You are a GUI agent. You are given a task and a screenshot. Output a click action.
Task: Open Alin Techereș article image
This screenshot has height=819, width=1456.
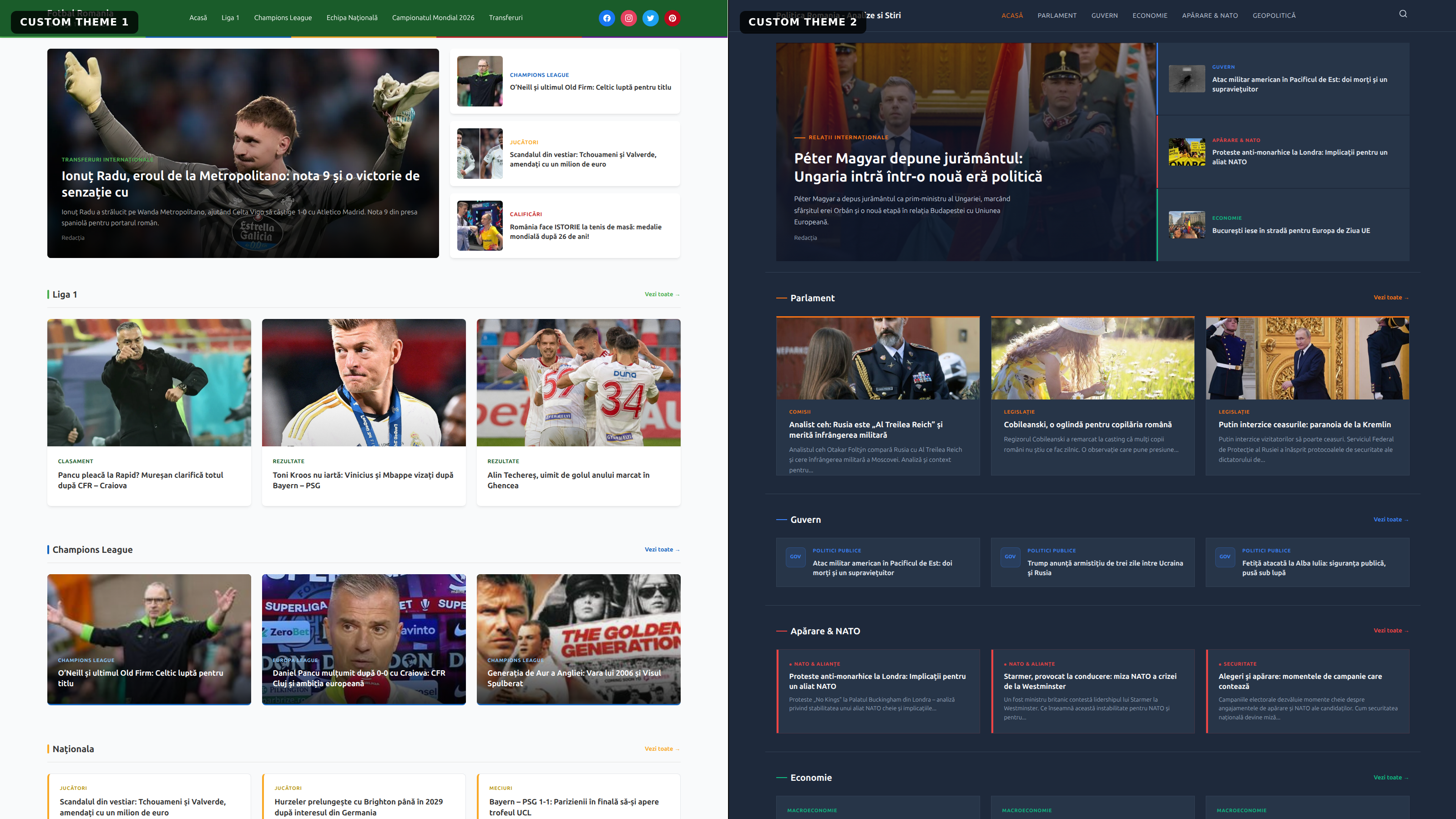[x=578, y=383]
